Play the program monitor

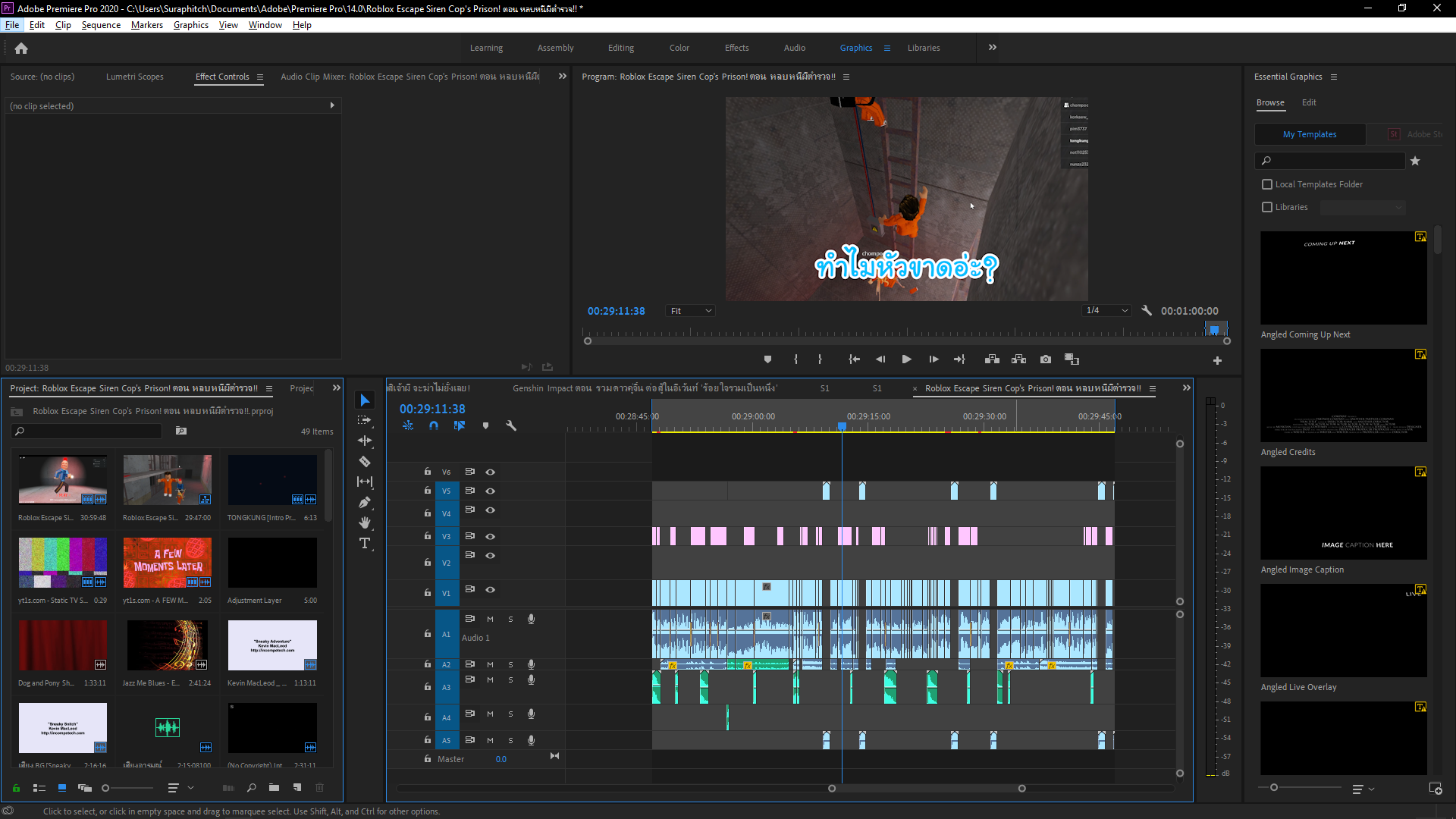[x=906, y=359]
